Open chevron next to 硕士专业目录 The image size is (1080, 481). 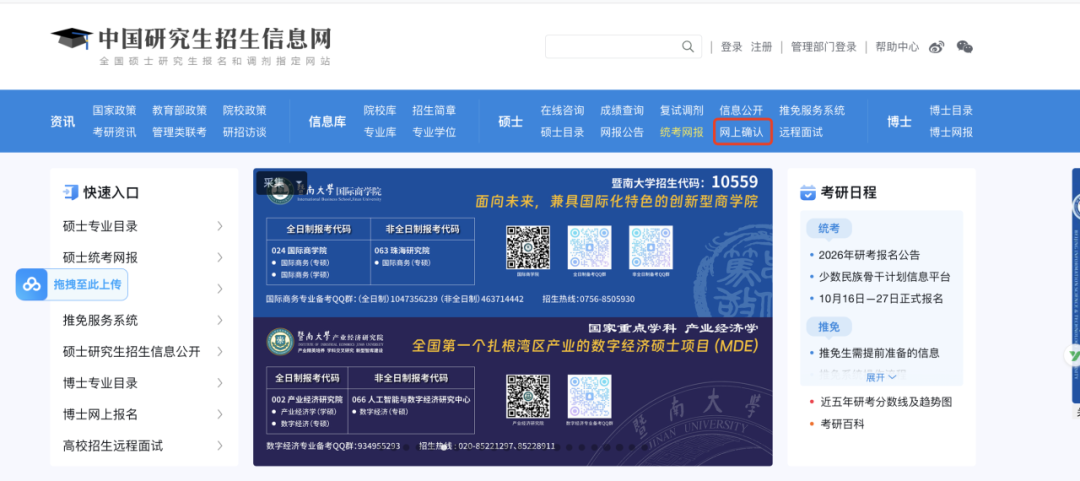tap(220, 226)
